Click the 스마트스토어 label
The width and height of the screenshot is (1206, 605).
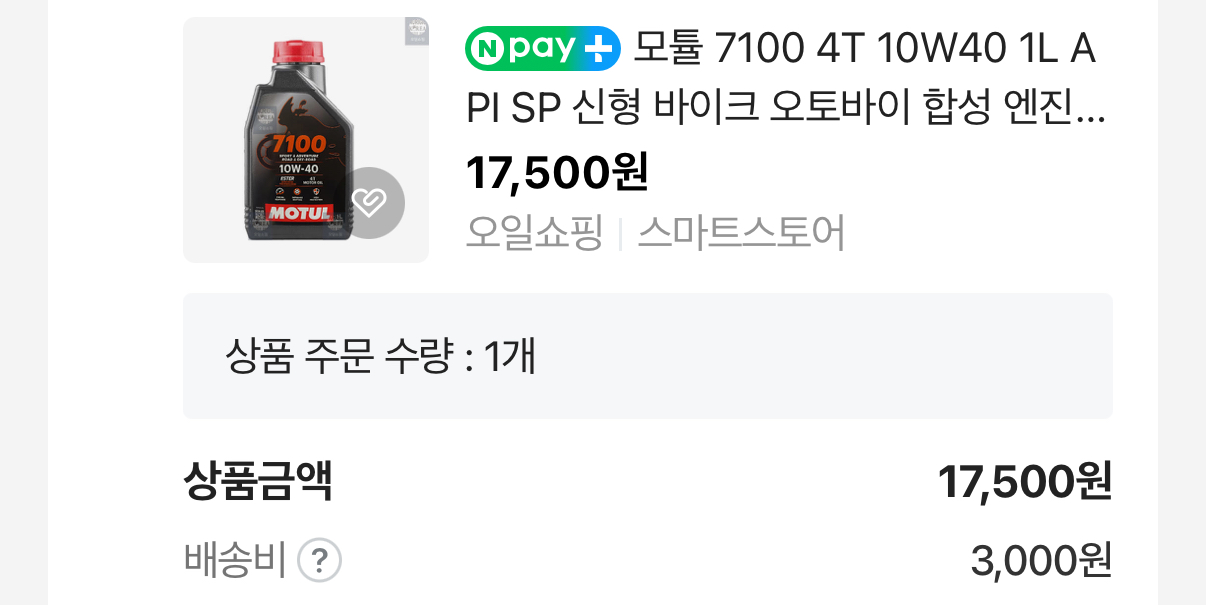click(x=741, y=233)
